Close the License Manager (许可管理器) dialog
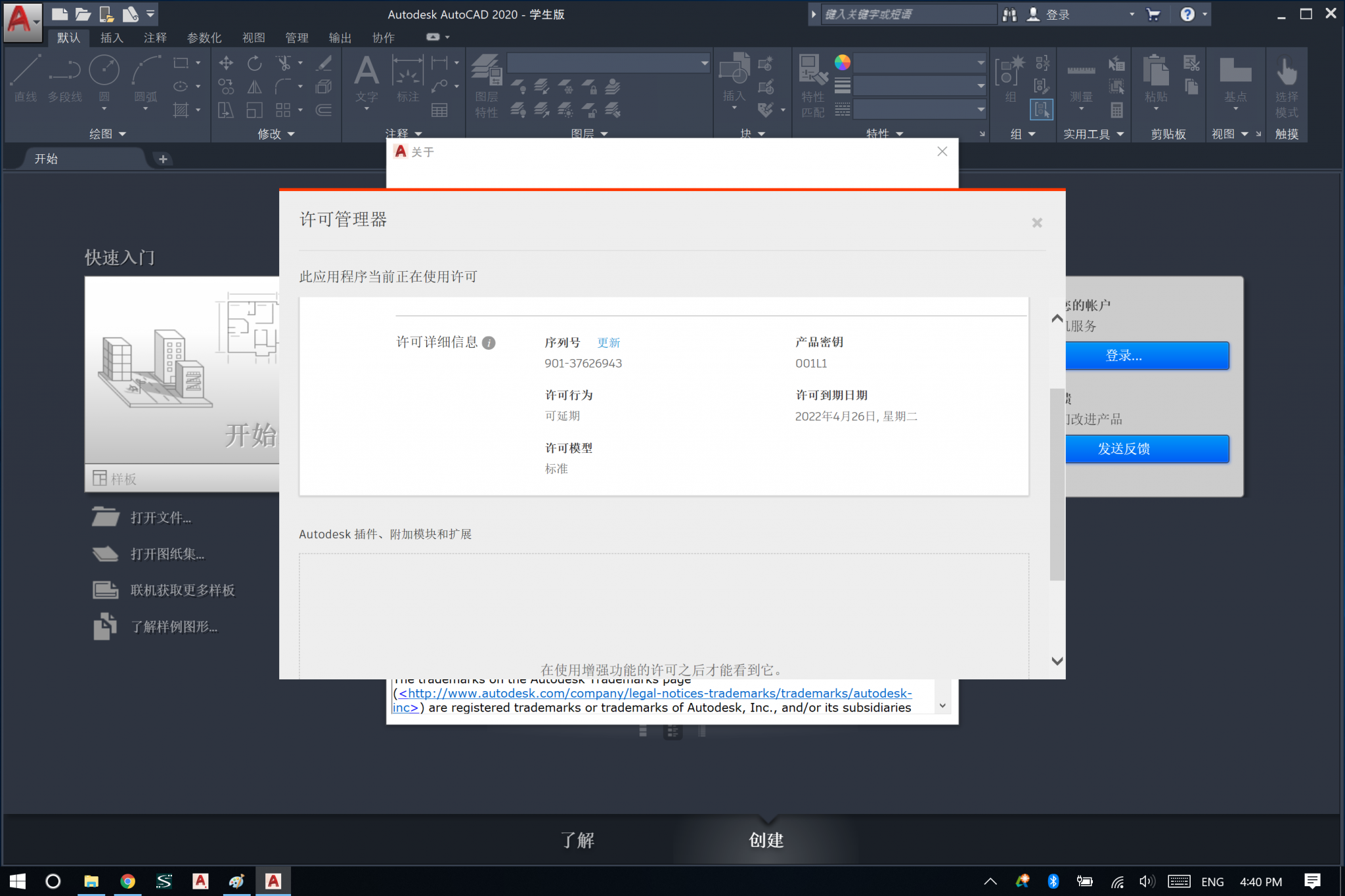The width and height of the screenshot is (1345, 896). click(1037, 223)
